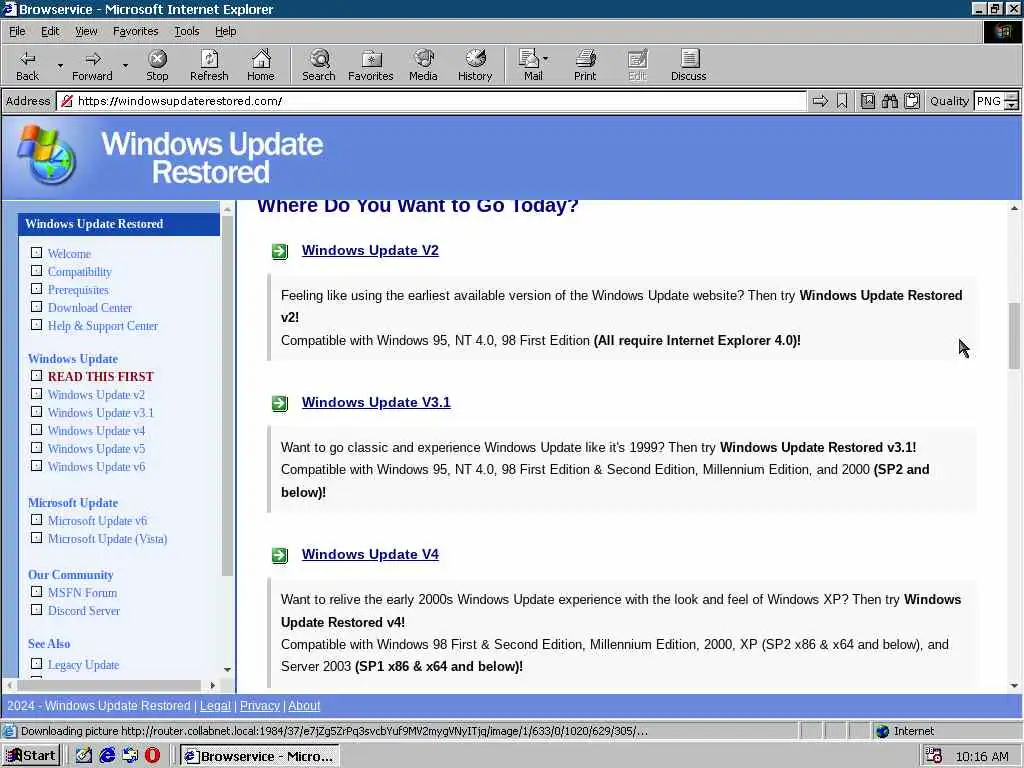Viewport: 1024px width, 768px height.
Task: Stop loading the page
Action: 157,65
